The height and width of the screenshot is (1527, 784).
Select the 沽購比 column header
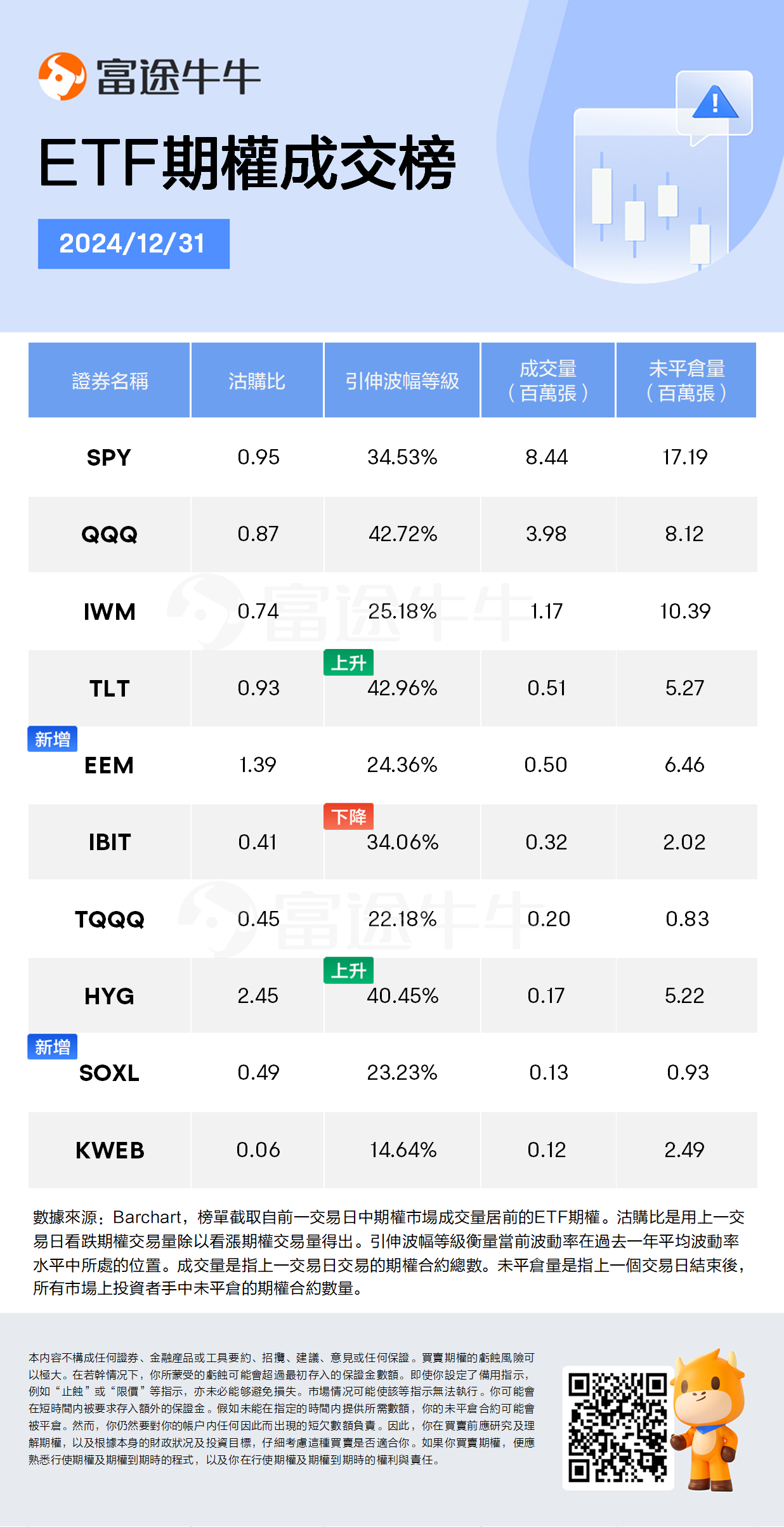257,381
